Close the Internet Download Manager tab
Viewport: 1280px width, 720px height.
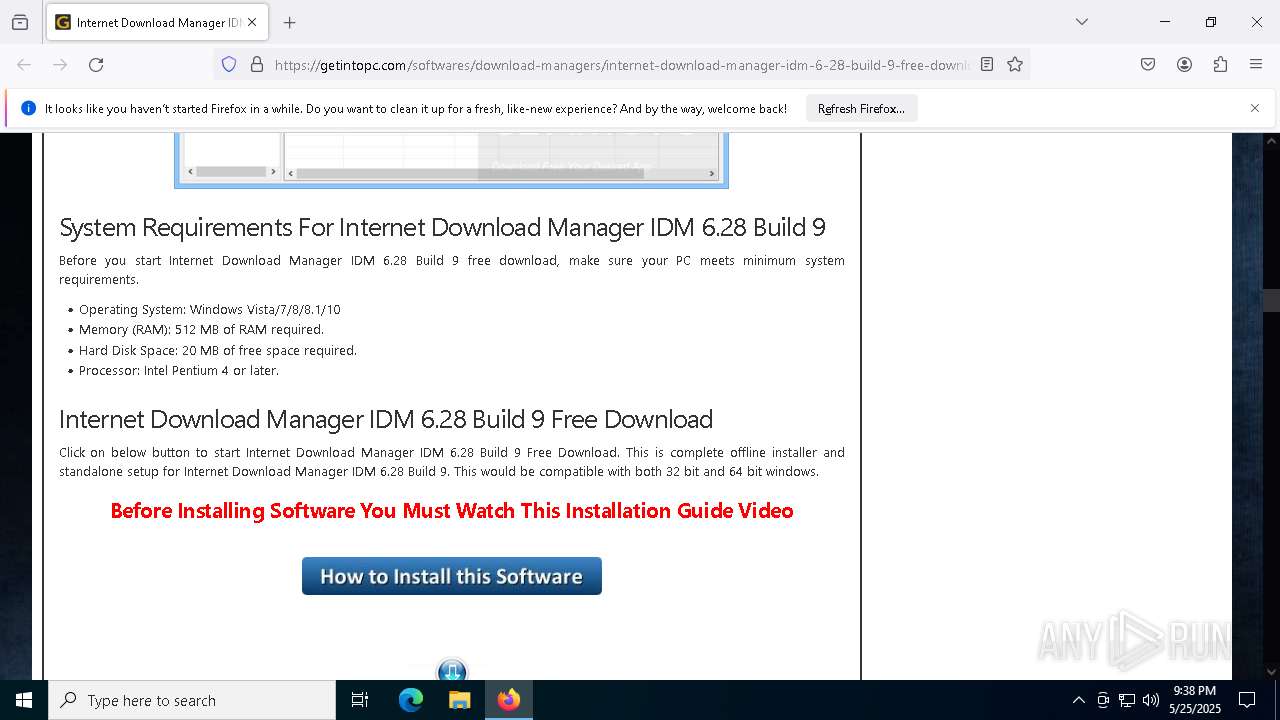[252, 22]
